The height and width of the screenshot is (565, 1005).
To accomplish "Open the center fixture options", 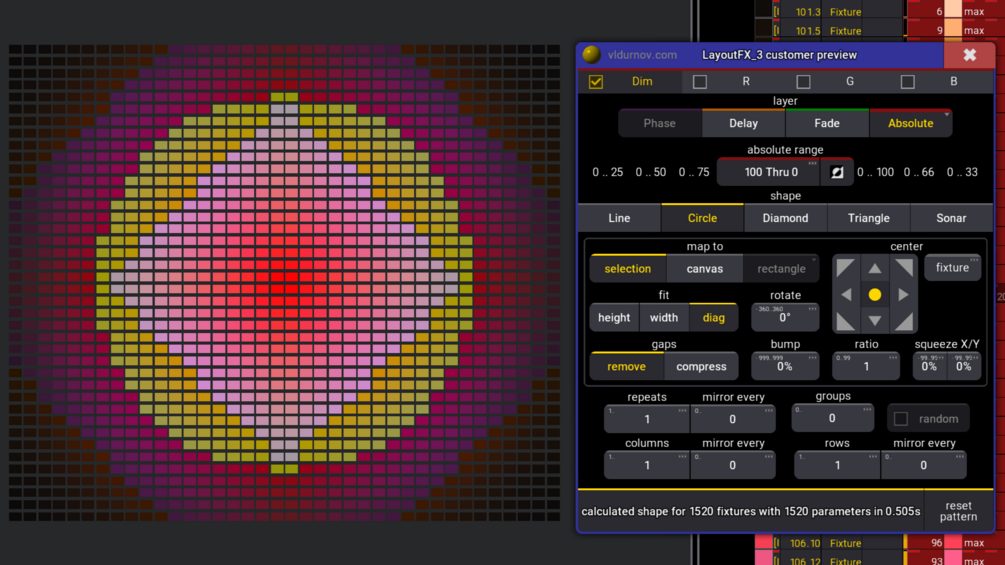I will [952, 268].
